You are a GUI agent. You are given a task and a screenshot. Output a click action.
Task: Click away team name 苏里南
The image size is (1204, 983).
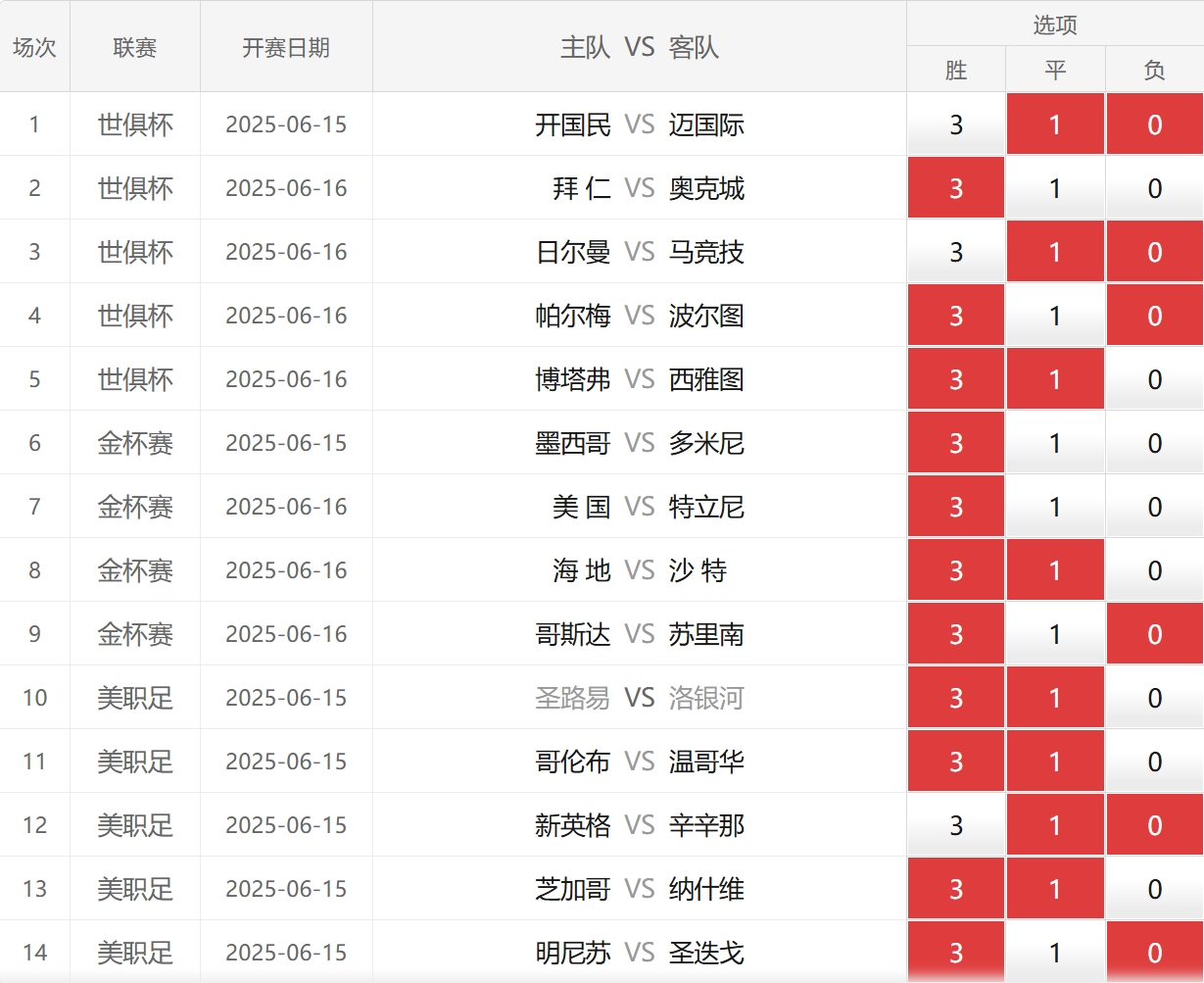coord(706,634)
